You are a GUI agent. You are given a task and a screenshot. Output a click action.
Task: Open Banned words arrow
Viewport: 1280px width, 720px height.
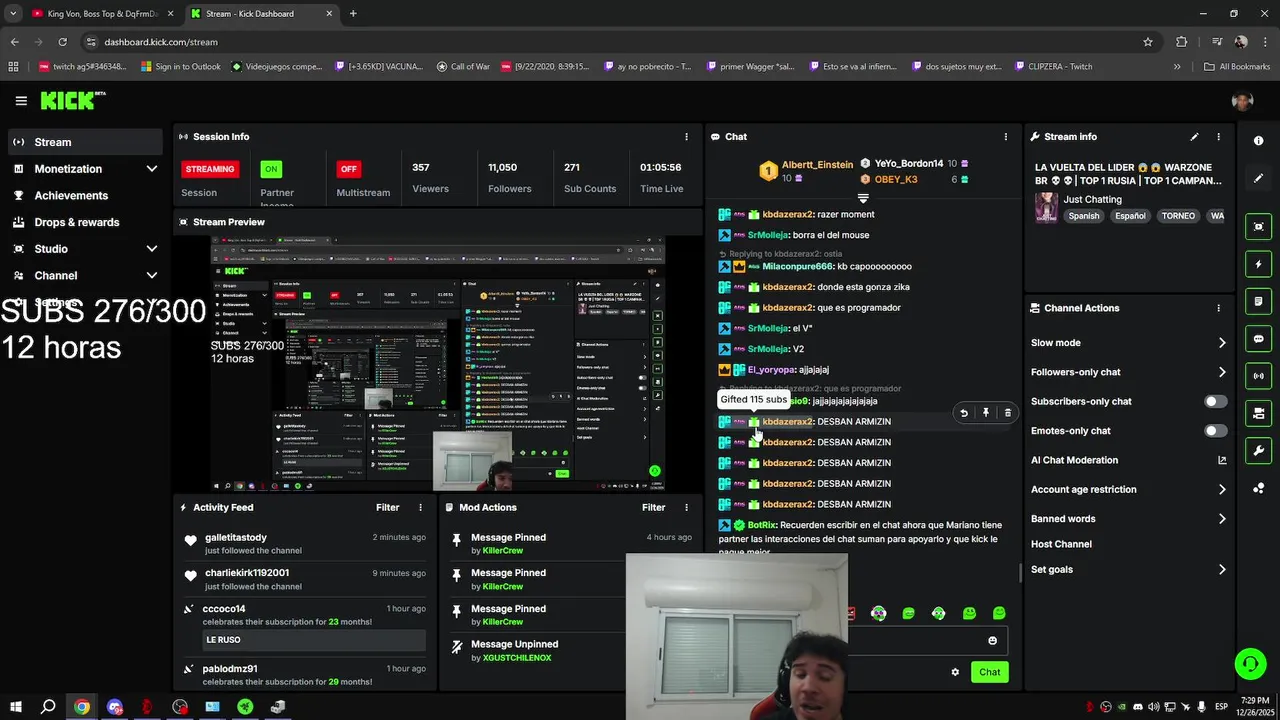[1222, 519]
